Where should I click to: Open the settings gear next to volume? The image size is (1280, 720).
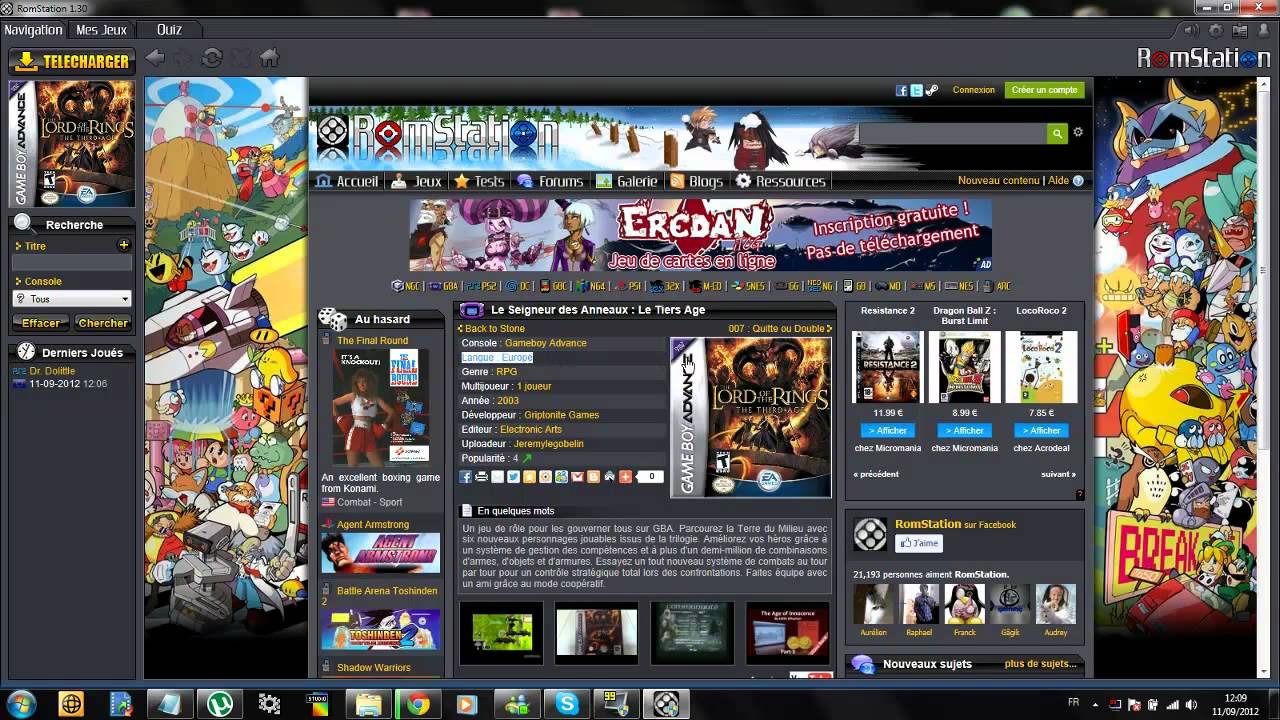coord(1214,30)
